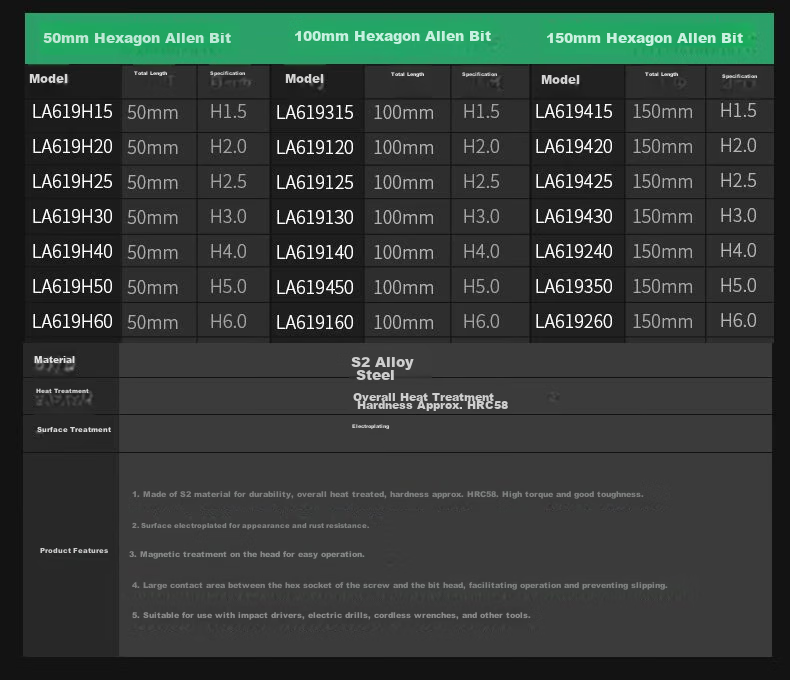
Task: Click the 50mm length beside LA619H30
Action: pyautogui.click(x=153, y=217)
